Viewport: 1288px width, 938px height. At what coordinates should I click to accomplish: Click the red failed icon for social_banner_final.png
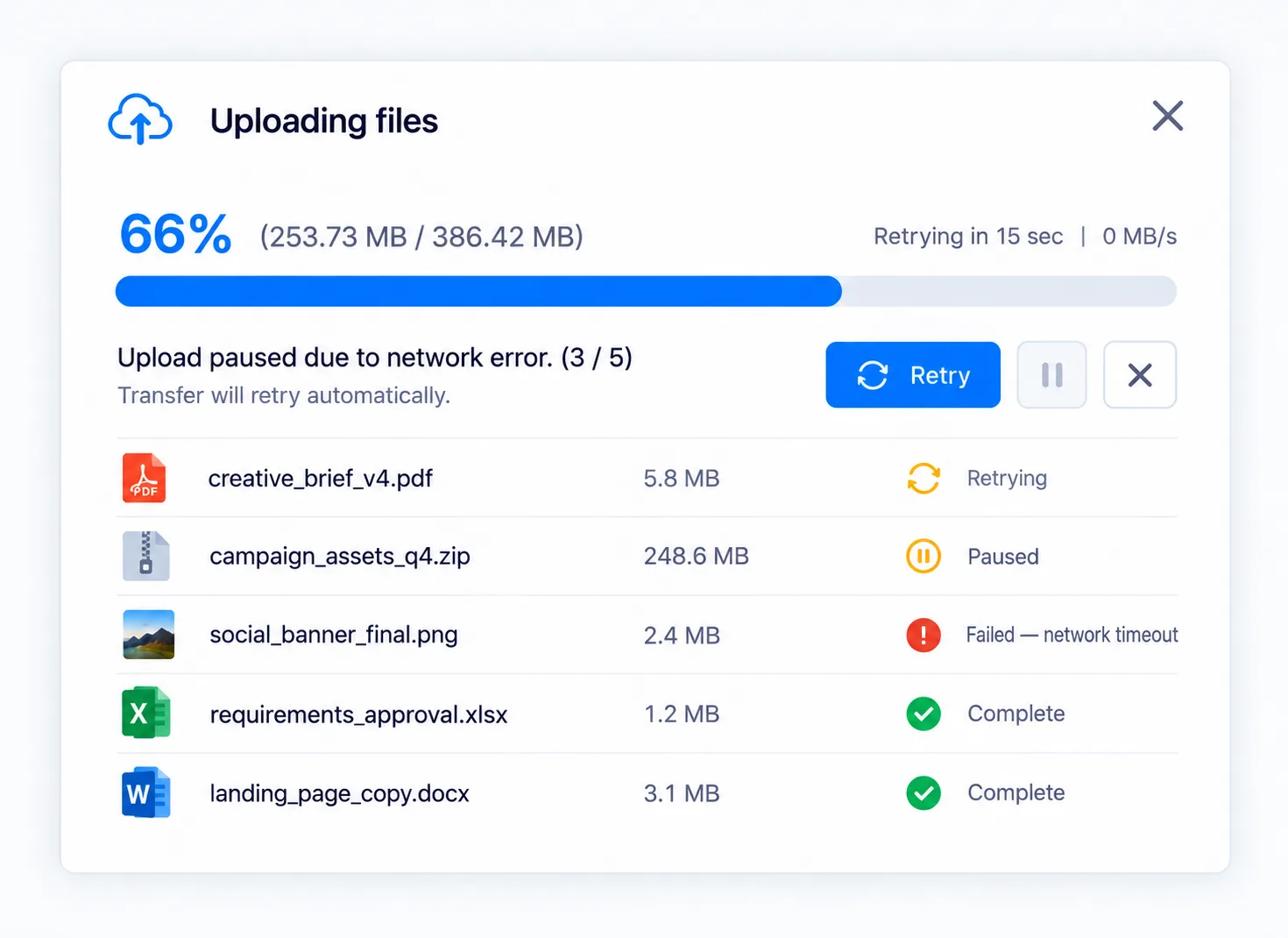point(924,635)
